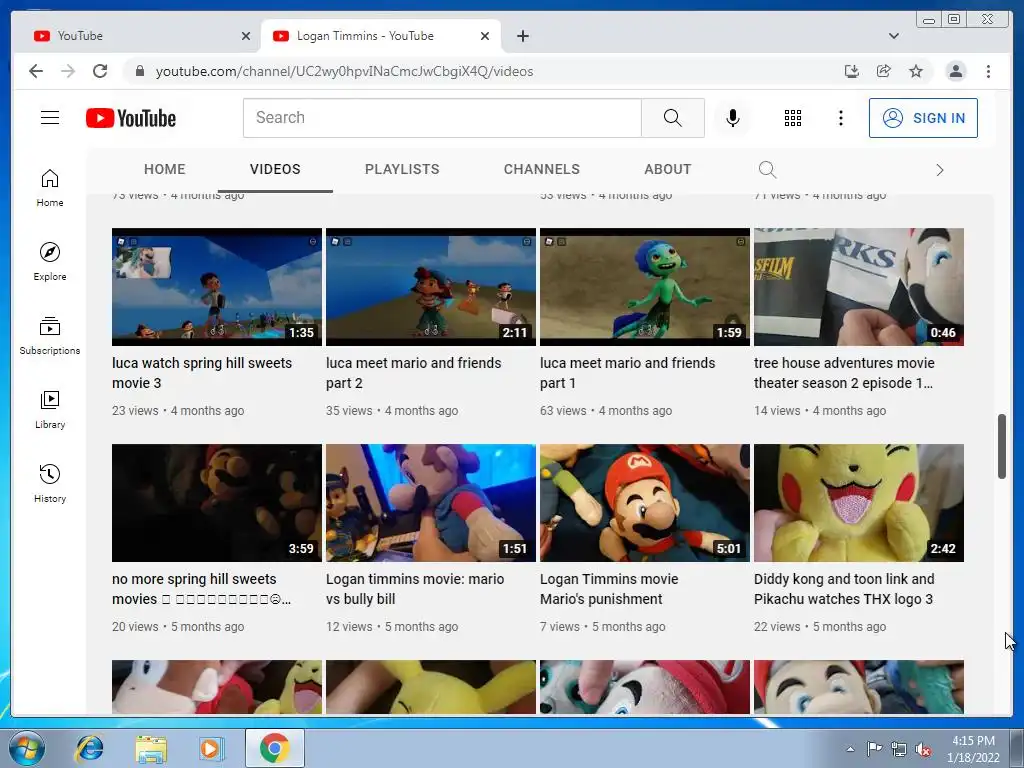Open History in sidebar

pyautogui.click(x=50, y=483)
